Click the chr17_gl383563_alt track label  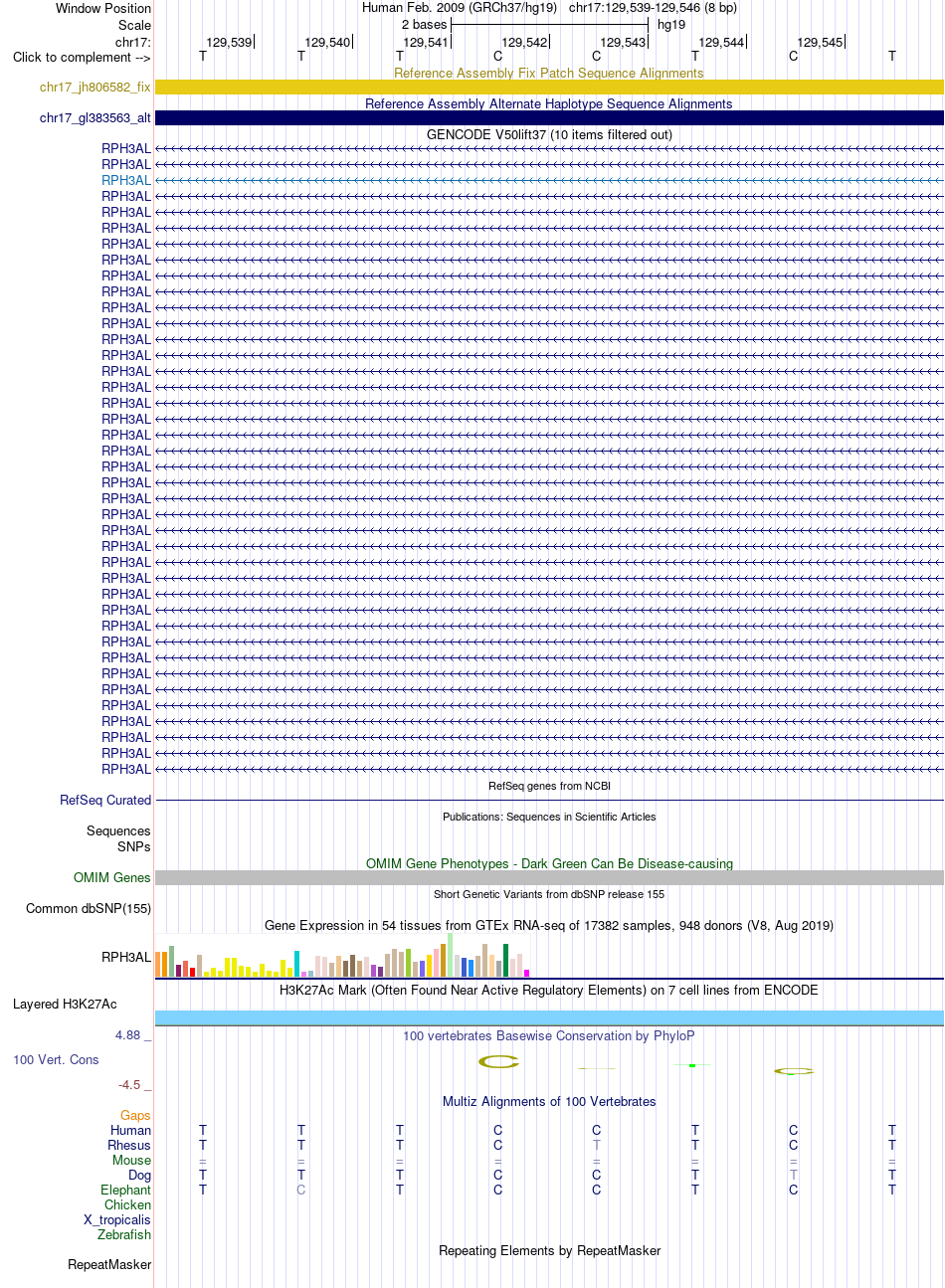tap(95, 118)
